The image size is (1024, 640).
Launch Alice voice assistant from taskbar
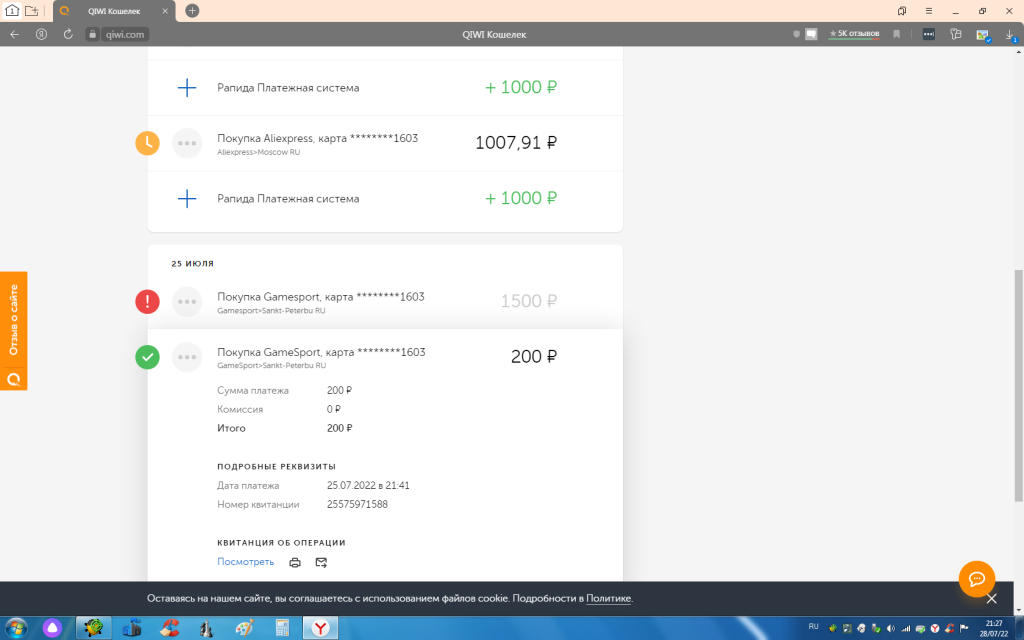point(52,628)
